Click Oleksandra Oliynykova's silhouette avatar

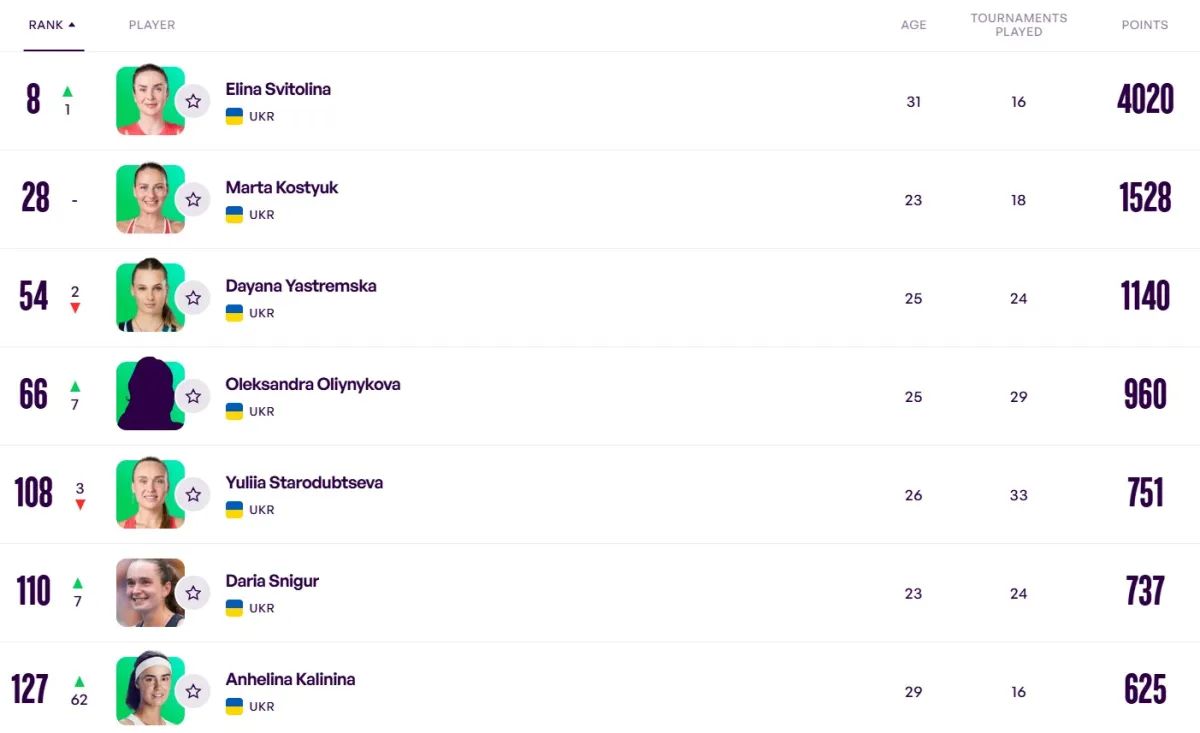point(149,396)
